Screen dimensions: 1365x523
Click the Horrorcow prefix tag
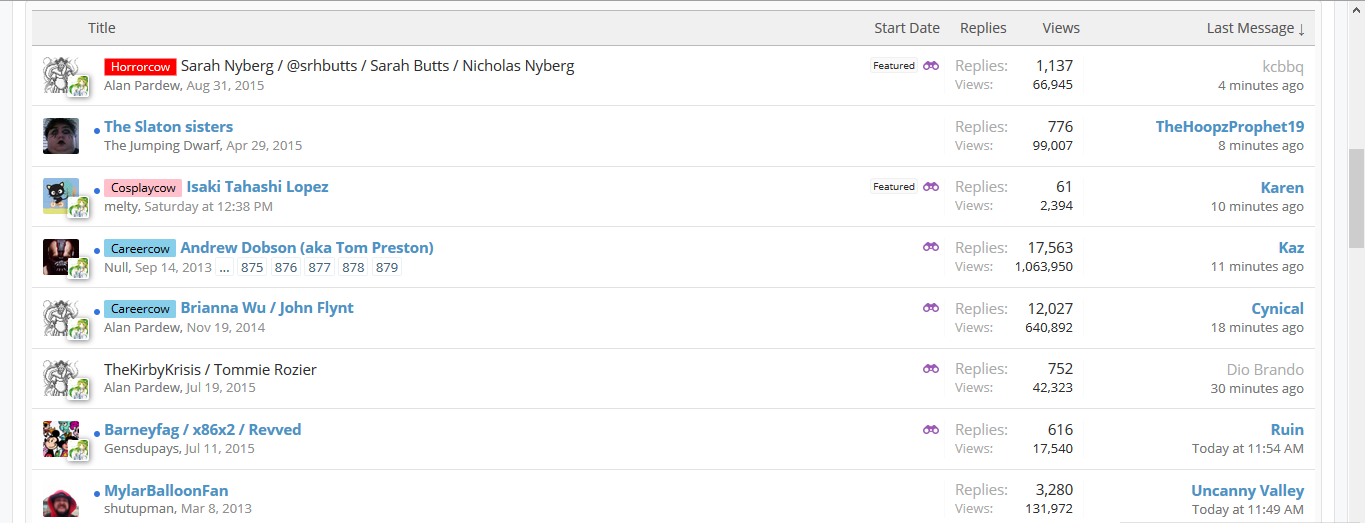(x=140, y=67)
